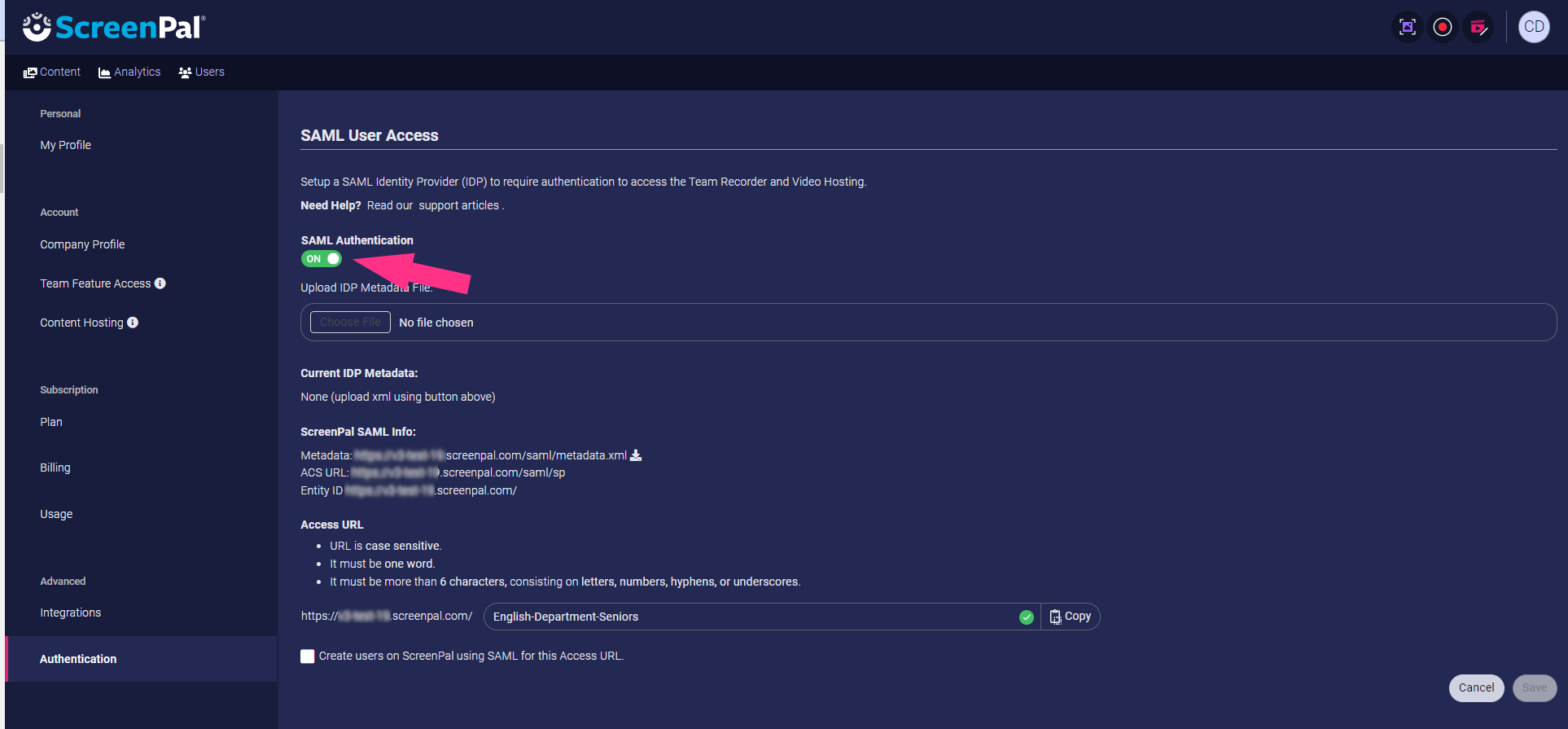Select the Plan subscription page

tap(51, 422)
